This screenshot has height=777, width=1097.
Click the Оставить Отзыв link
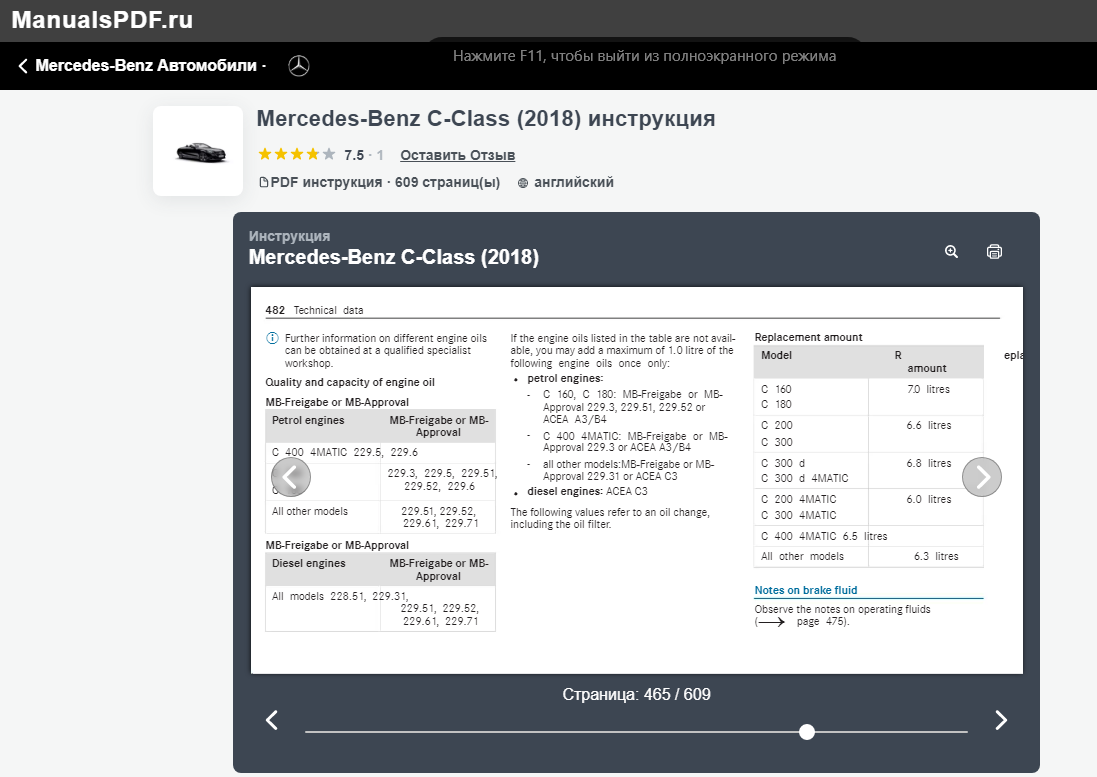[x=458, y=155]
